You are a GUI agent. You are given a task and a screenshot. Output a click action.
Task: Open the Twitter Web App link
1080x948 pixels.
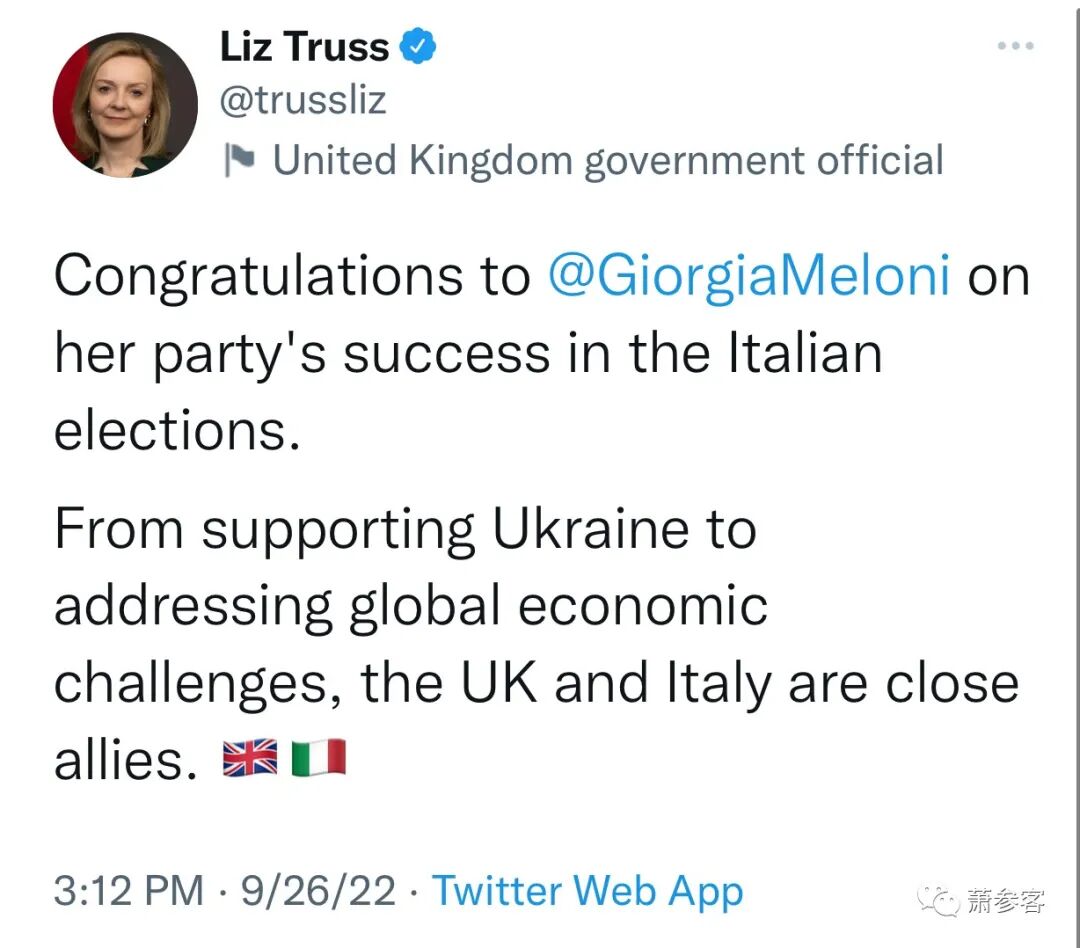[587, 891]
